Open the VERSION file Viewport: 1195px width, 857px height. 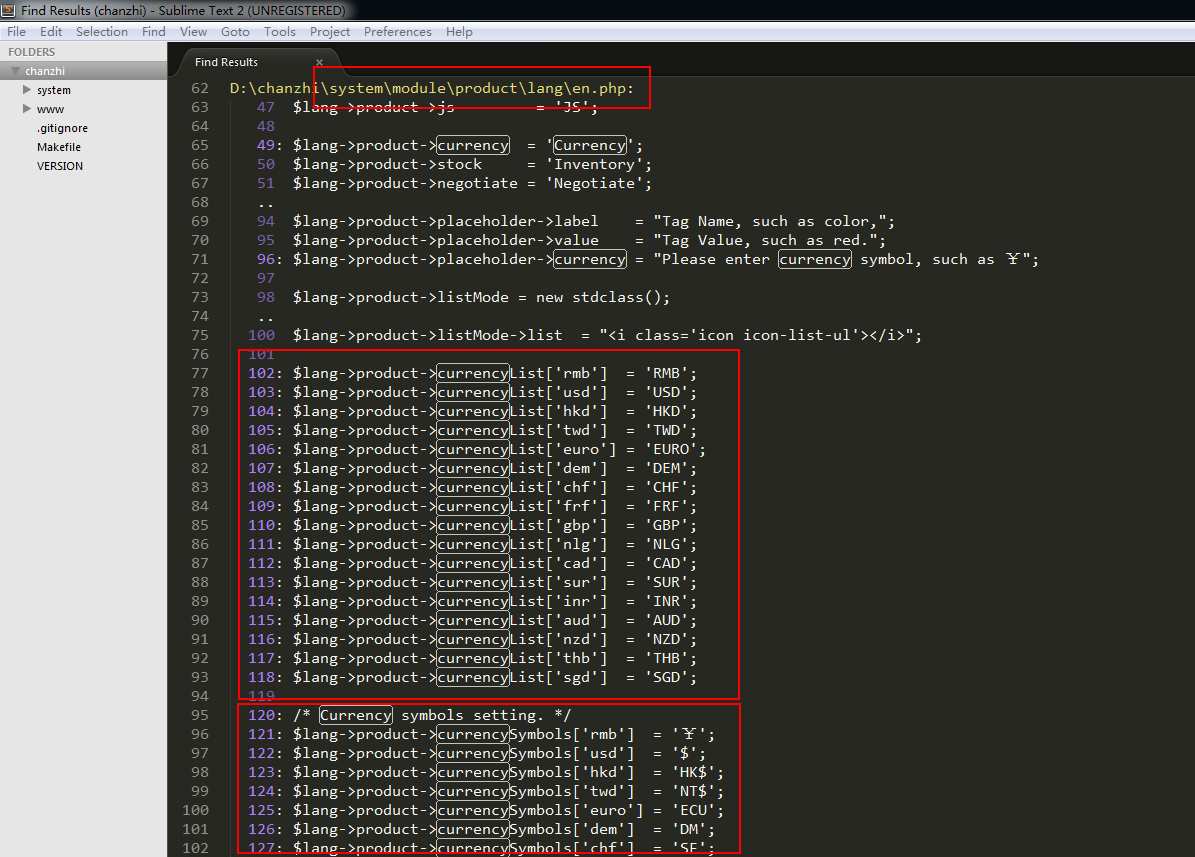(x=60, y=166)
